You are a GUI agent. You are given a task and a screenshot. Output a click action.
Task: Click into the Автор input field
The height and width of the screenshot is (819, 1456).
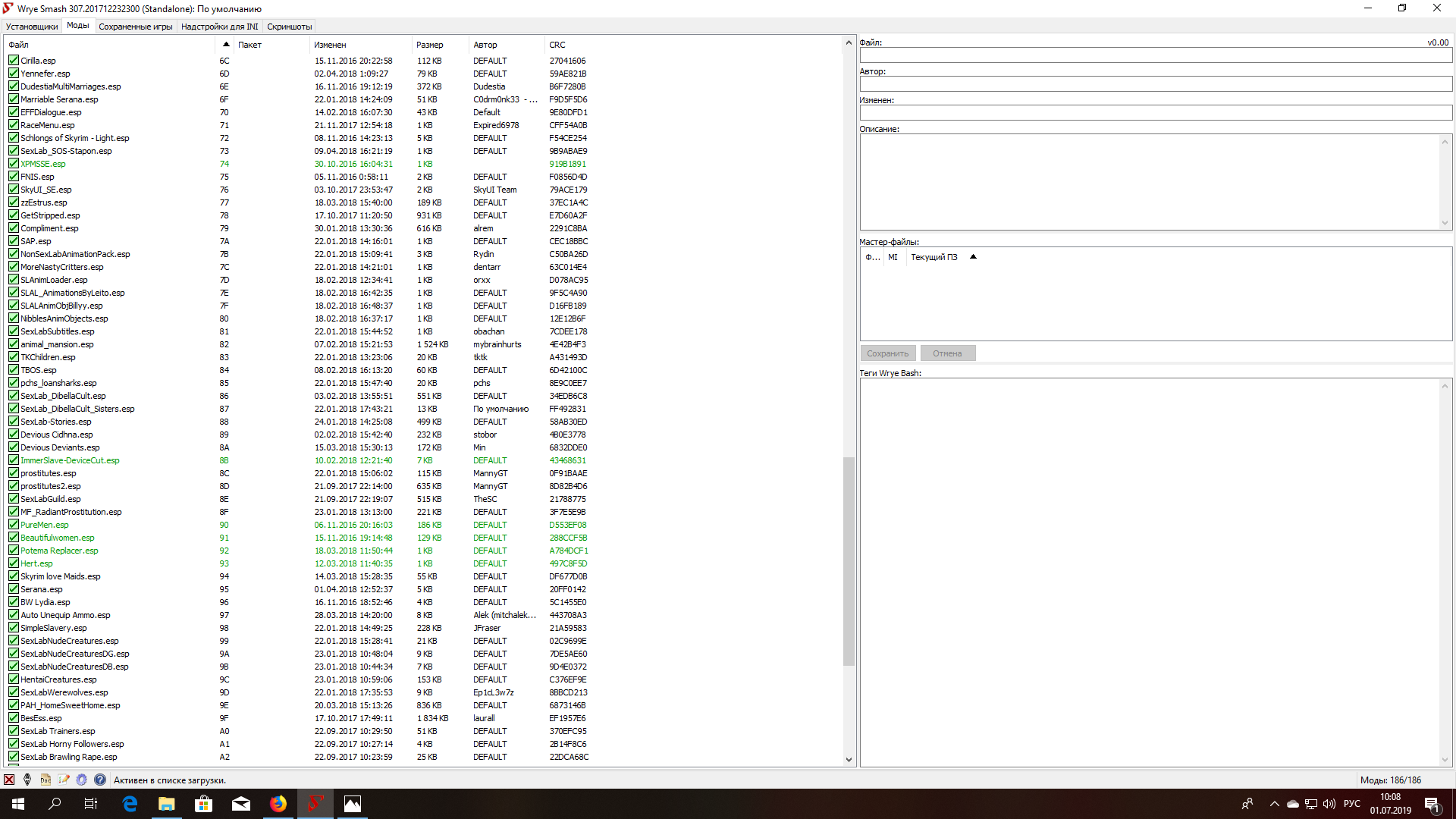(x=1155, y=84)
